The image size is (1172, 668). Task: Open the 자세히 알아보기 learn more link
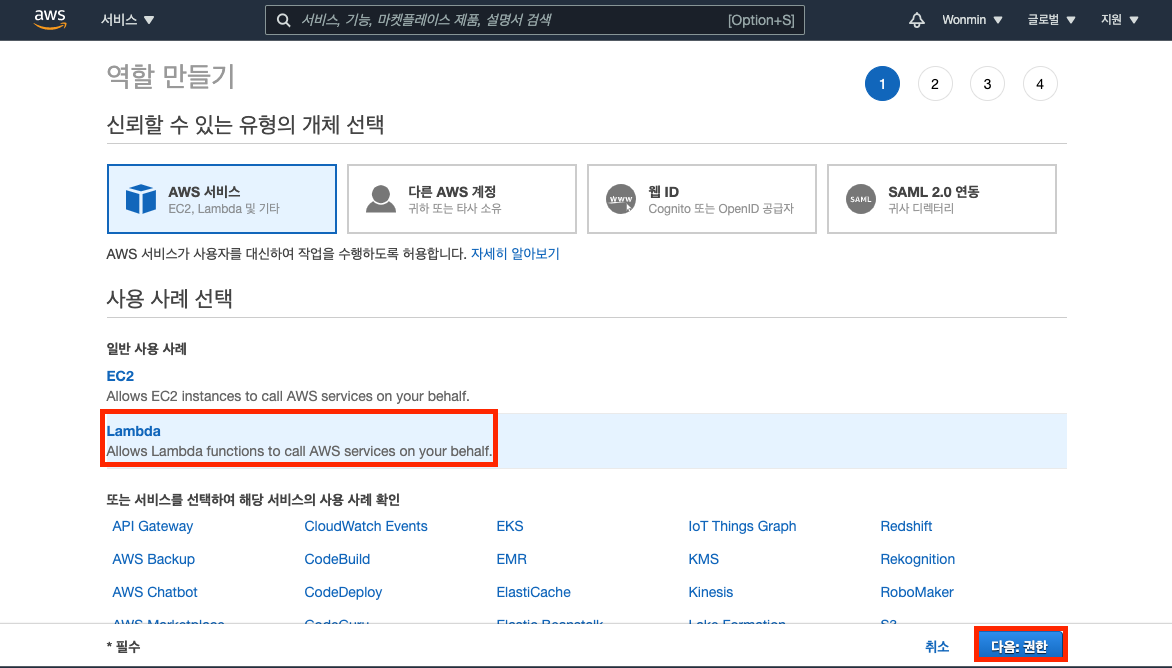coord(515,254)
